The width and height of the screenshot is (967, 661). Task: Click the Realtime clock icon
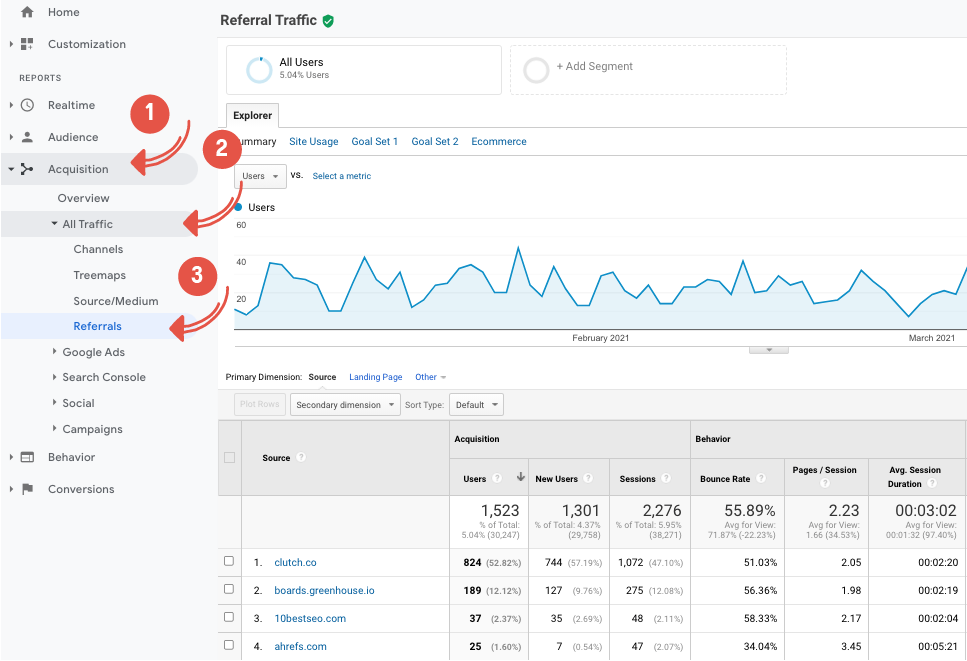coord(27,105)
